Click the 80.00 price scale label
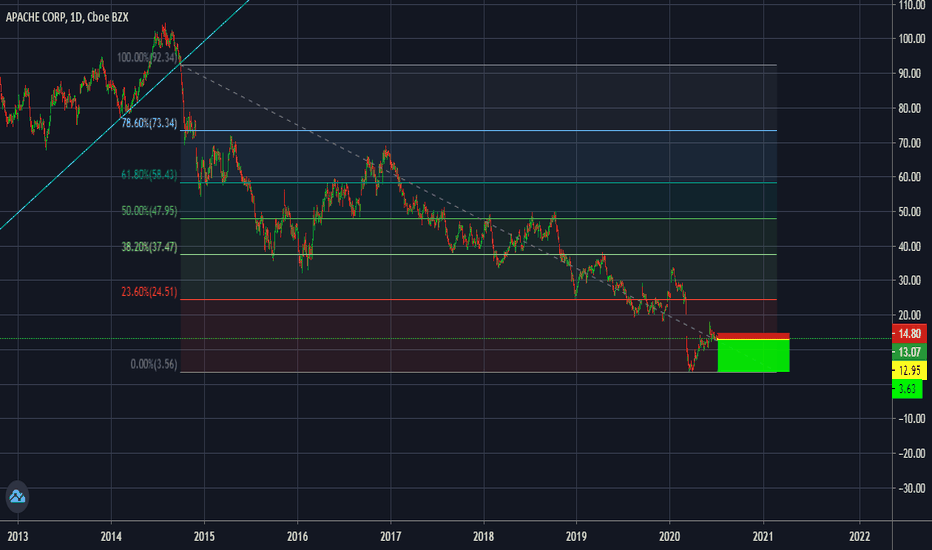This screenshot has height=550, width=932. 912,108
